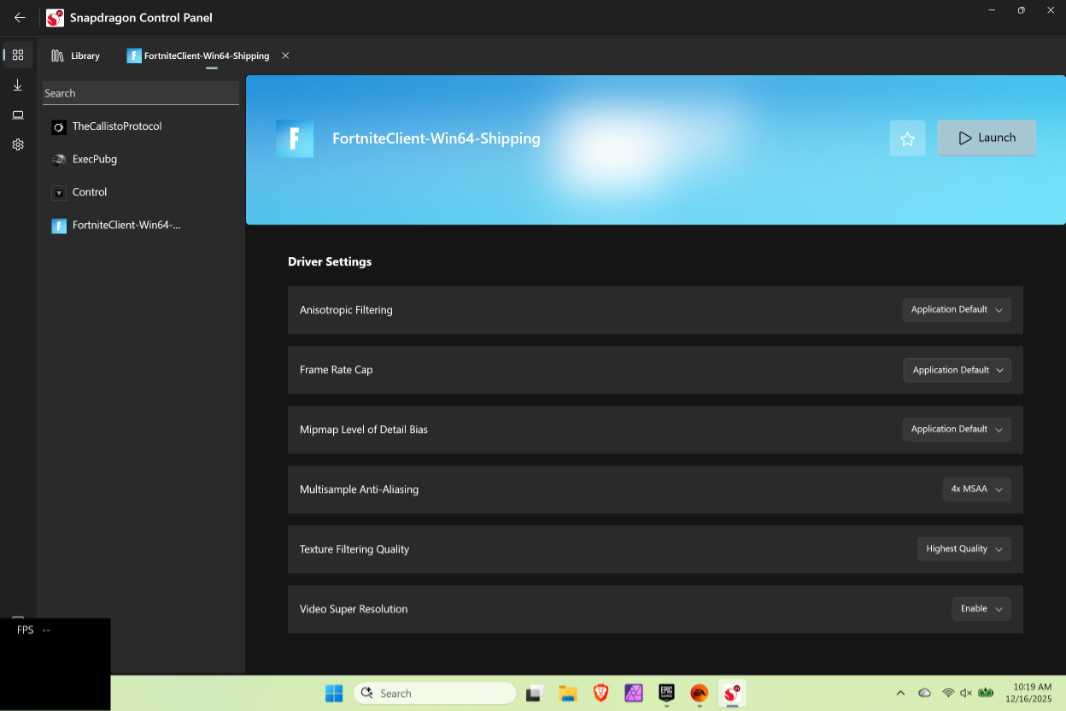Open the library grid icon in sidebar

coord(18,55)
